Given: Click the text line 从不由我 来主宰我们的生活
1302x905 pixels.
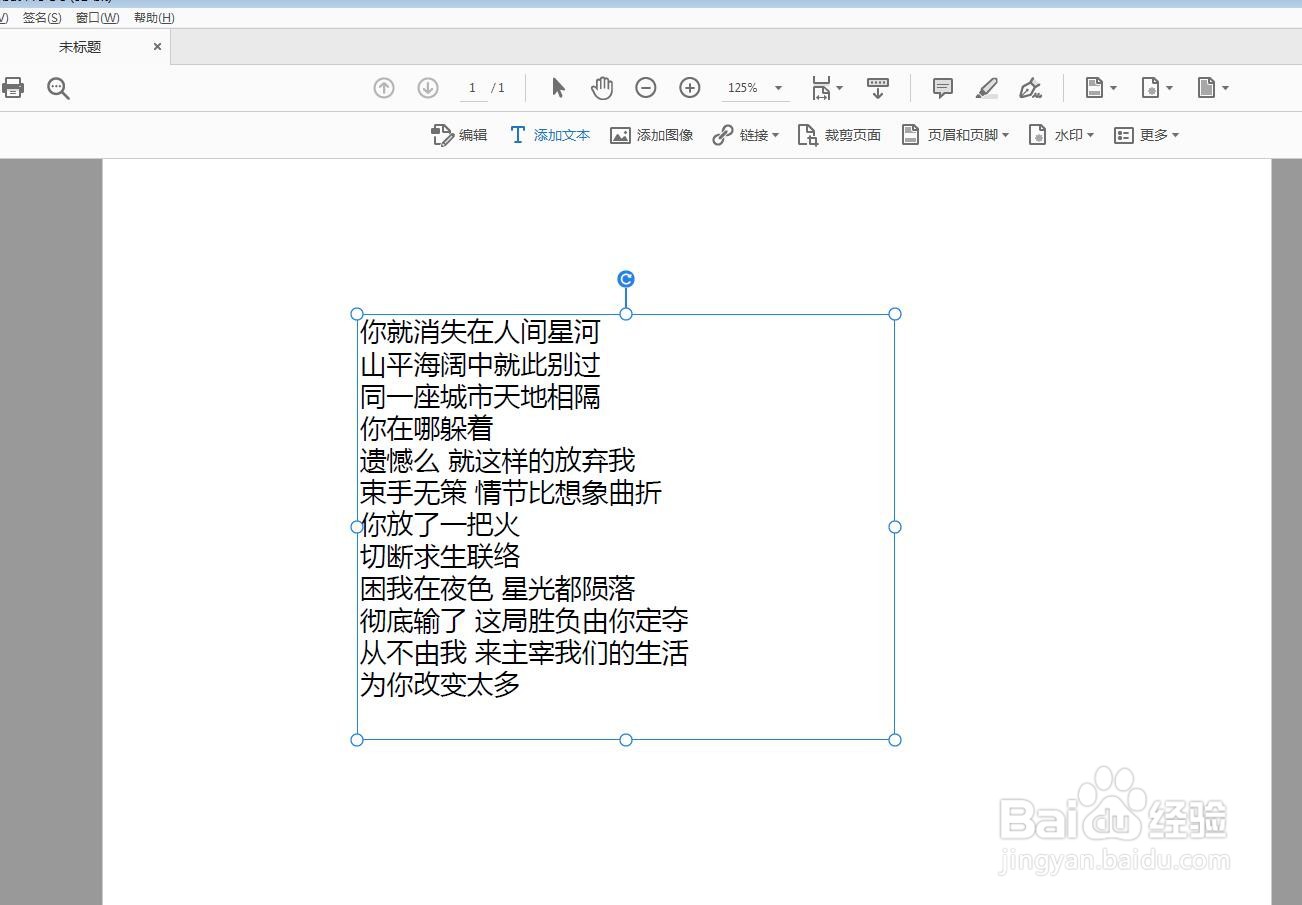Looking at the screenshot, I should pos(524,652).
